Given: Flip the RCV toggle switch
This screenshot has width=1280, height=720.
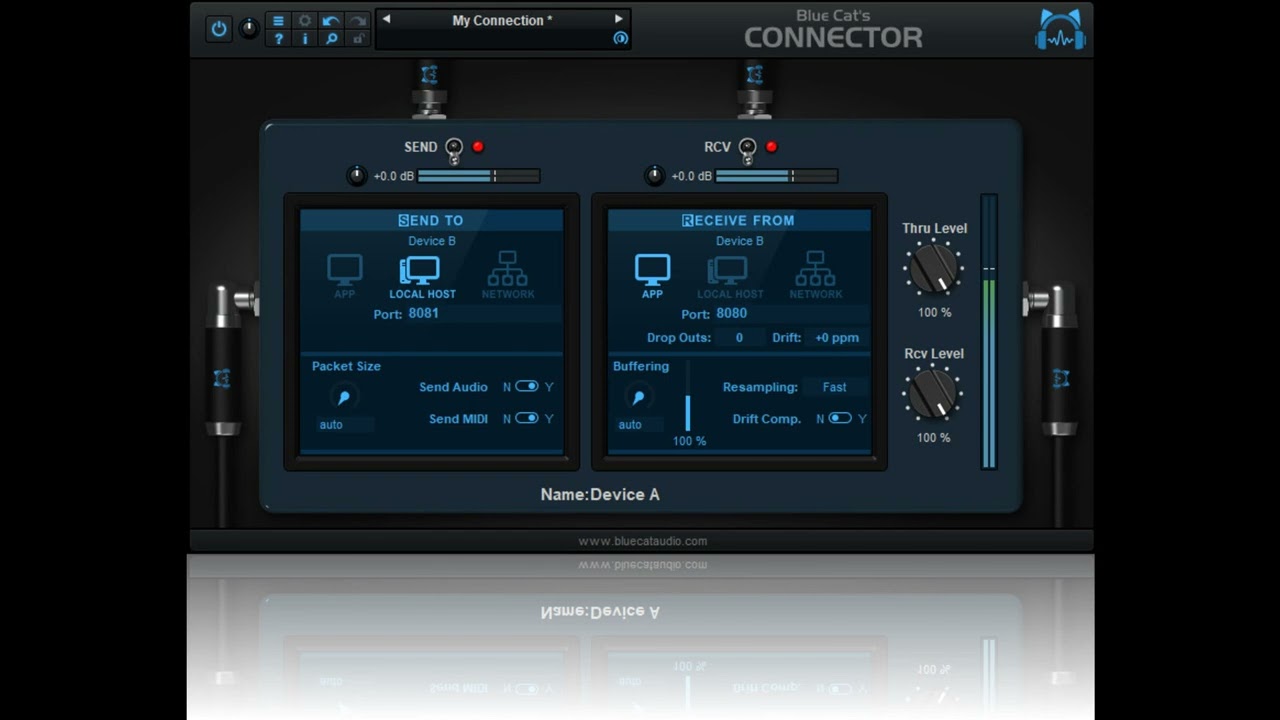Looking at the screenshot, I should (x=747, y=151).
